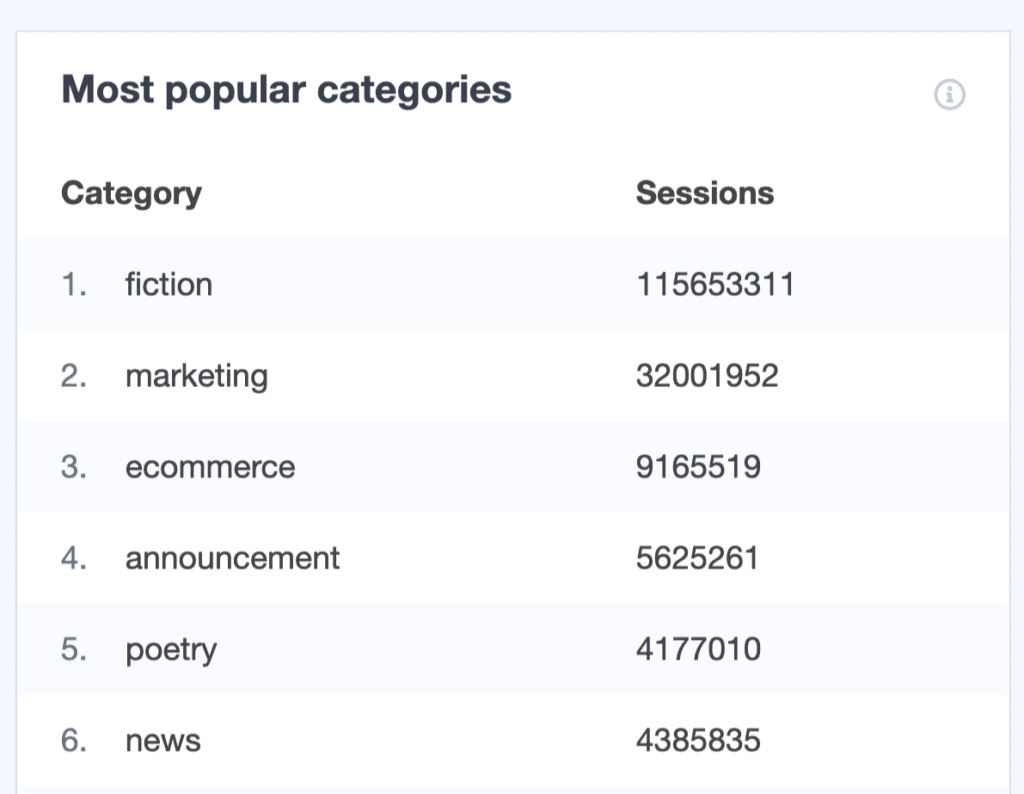Open the ecommerce category
Viewport: 1024px width, 794px height.
pyautogui.click(x=210, y=467)
